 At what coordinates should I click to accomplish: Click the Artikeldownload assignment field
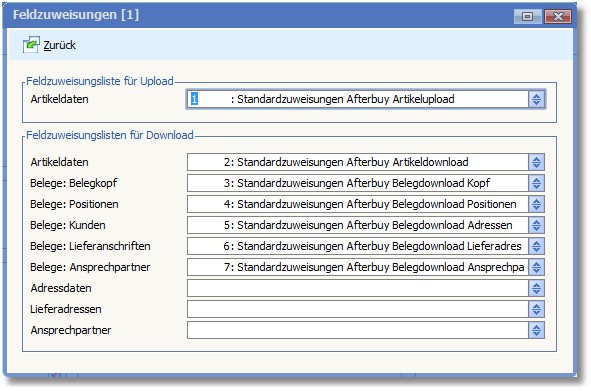coord(358,162)
